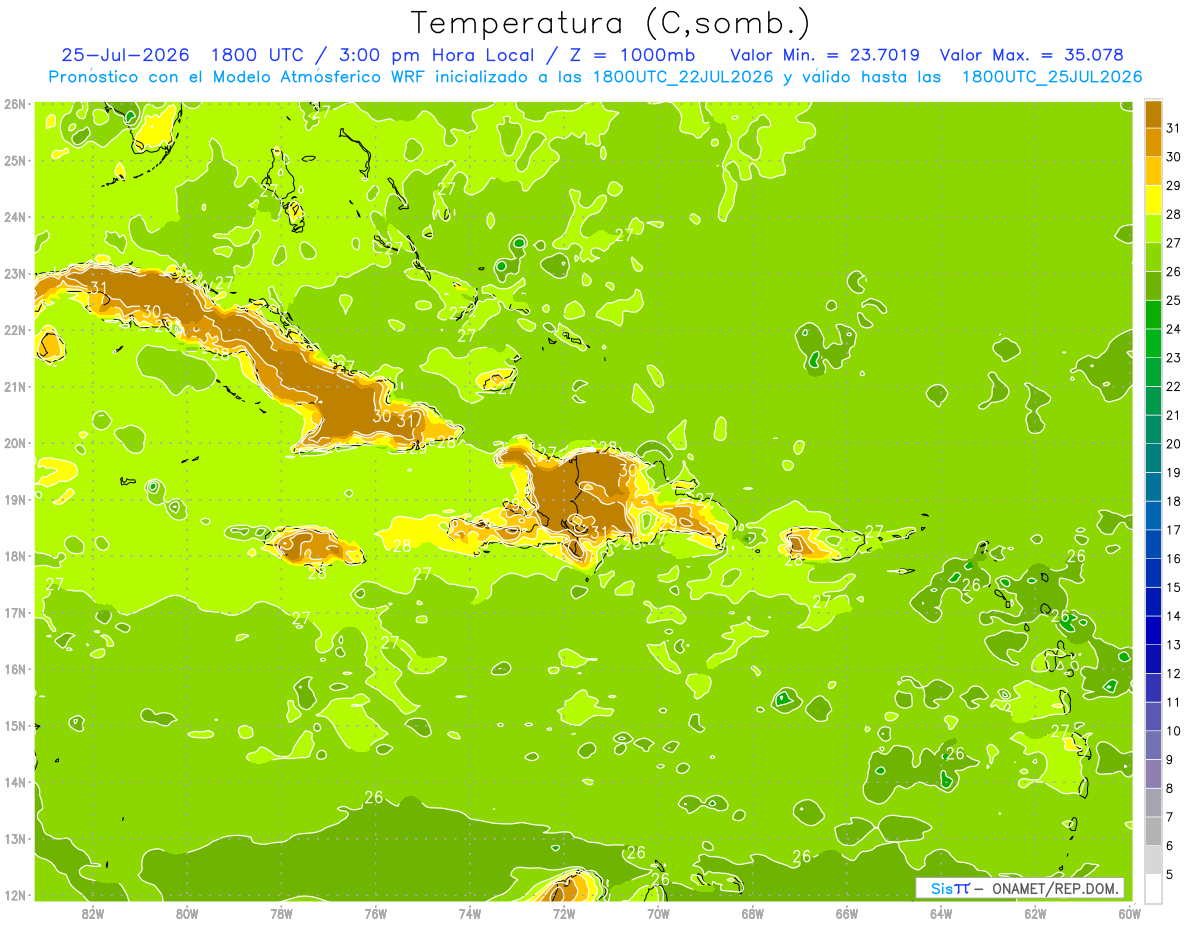Click the orange legend band between 29 and 30
Image resolution: width=1200 pixels, height=927 pixels.
coord(1153,171)
